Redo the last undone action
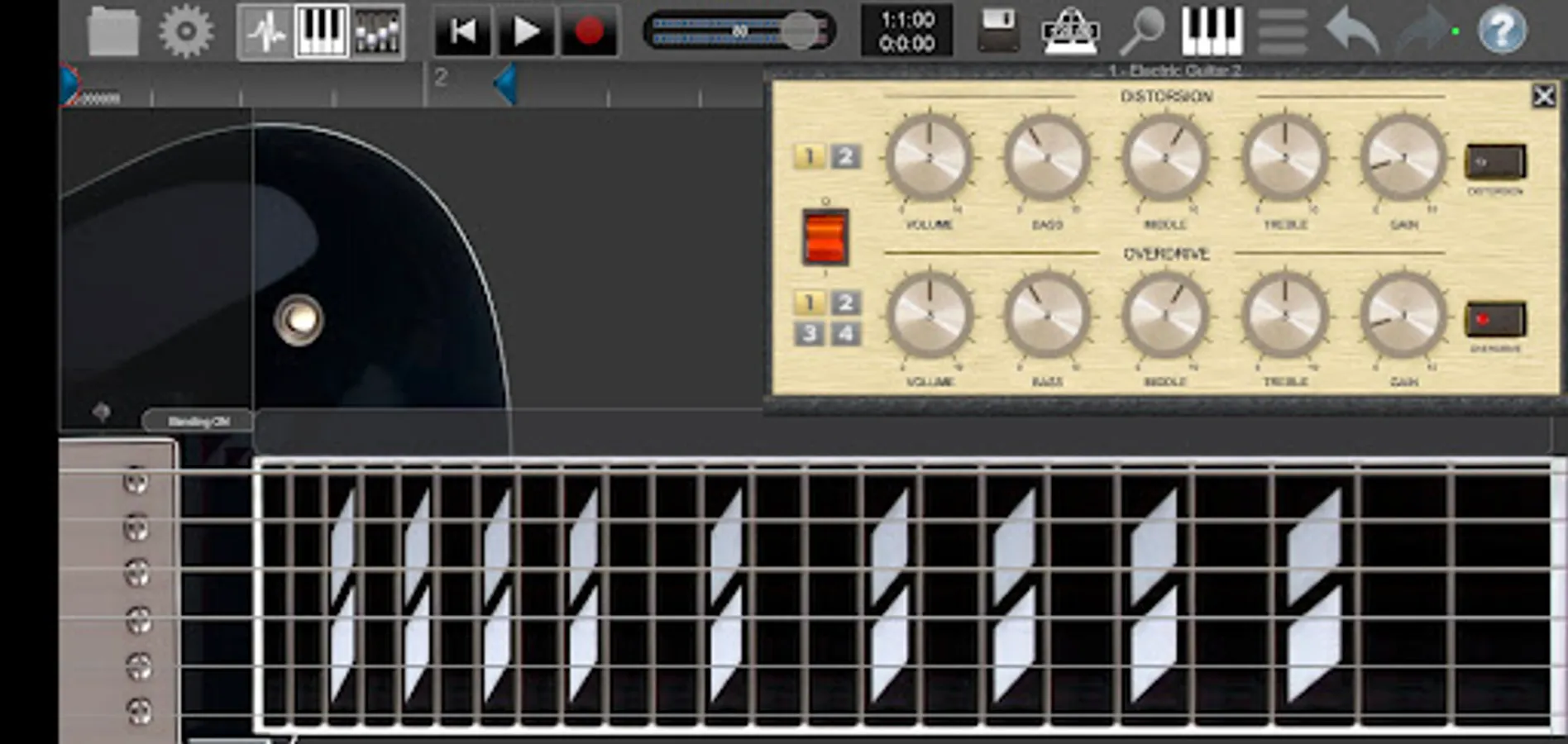The width and height of the screenshot is (1568, 744). pyautogui.click(x=1424, y=31)
